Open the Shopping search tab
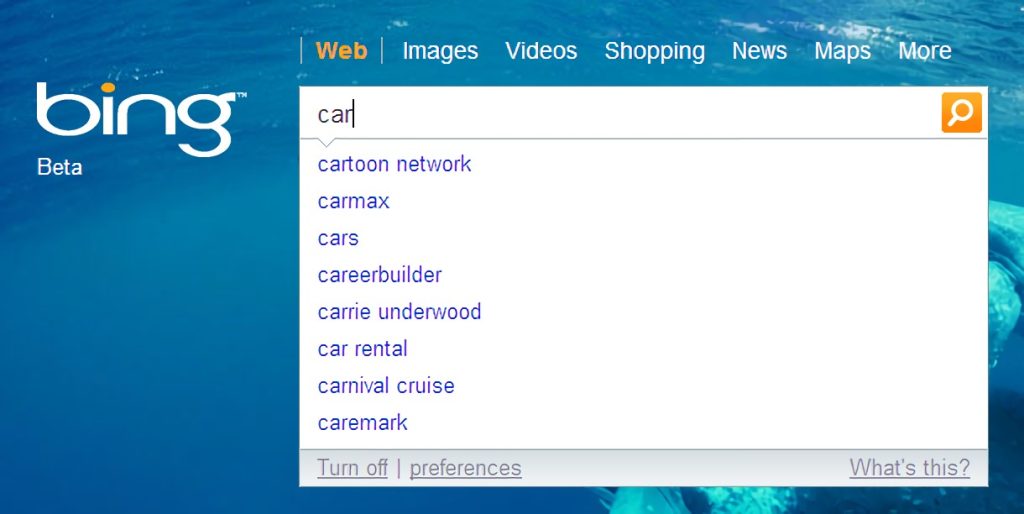Image resolution: width=1024 pixels, height=514 pixels. click(654, 51)
